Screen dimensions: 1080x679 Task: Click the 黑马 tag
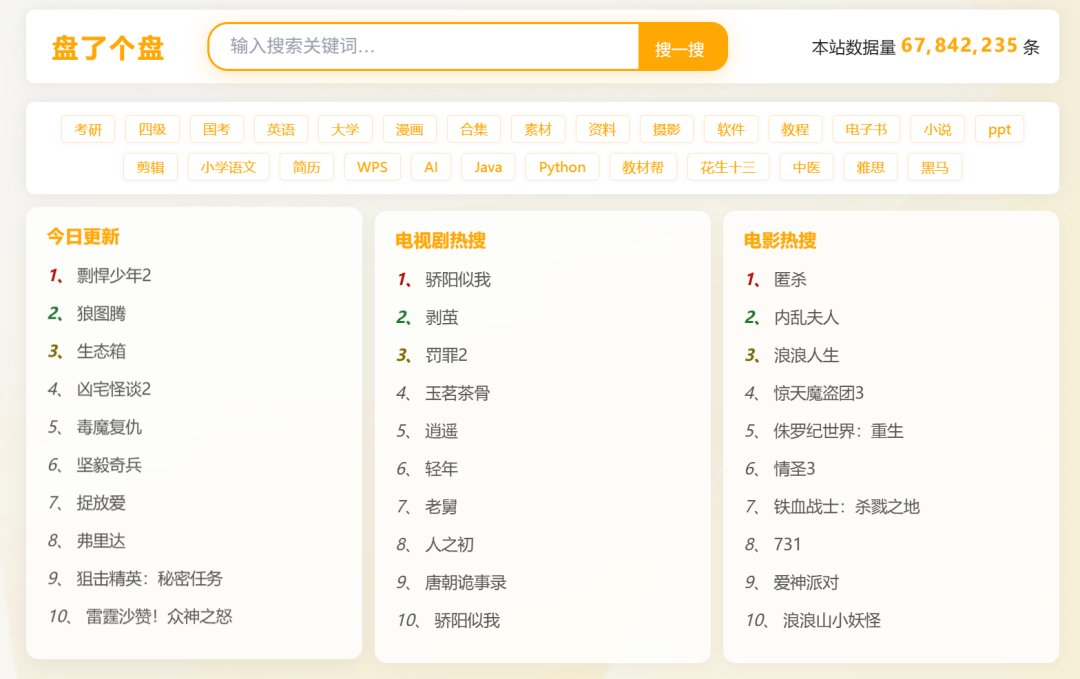tap(935, 167)
